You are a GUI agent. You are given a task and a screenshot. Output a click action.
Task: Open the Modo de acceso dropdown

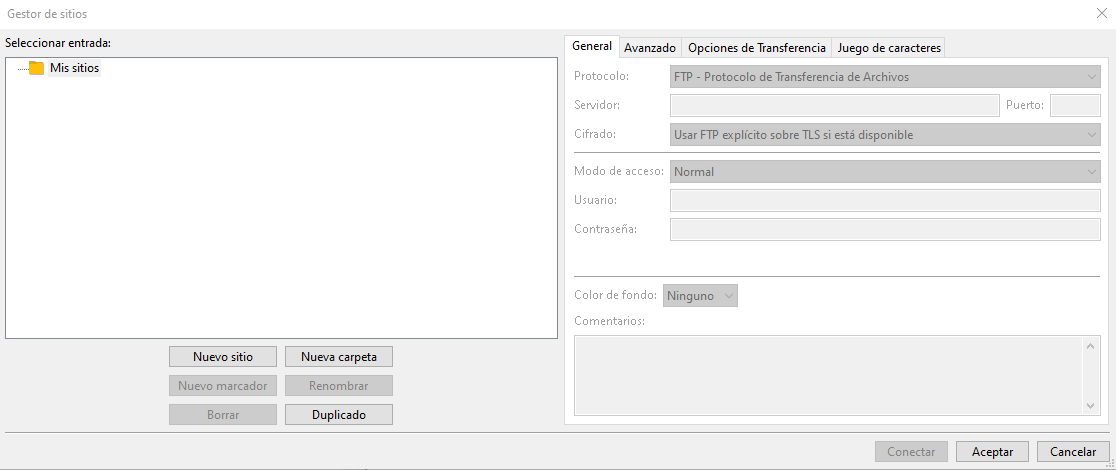pyautogui.click(x=885, y=172)
